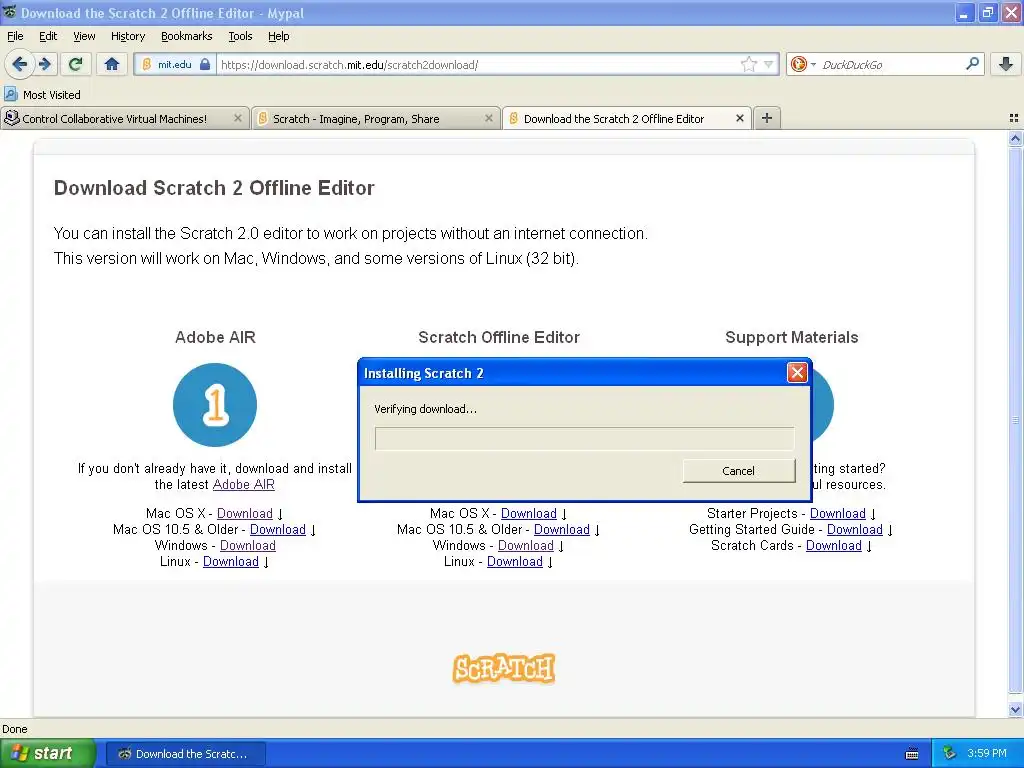This screenshot has height=768, width=1024.
Task: Close the Installing Scratch 2 dialog
Action: (x=797, y=372)
